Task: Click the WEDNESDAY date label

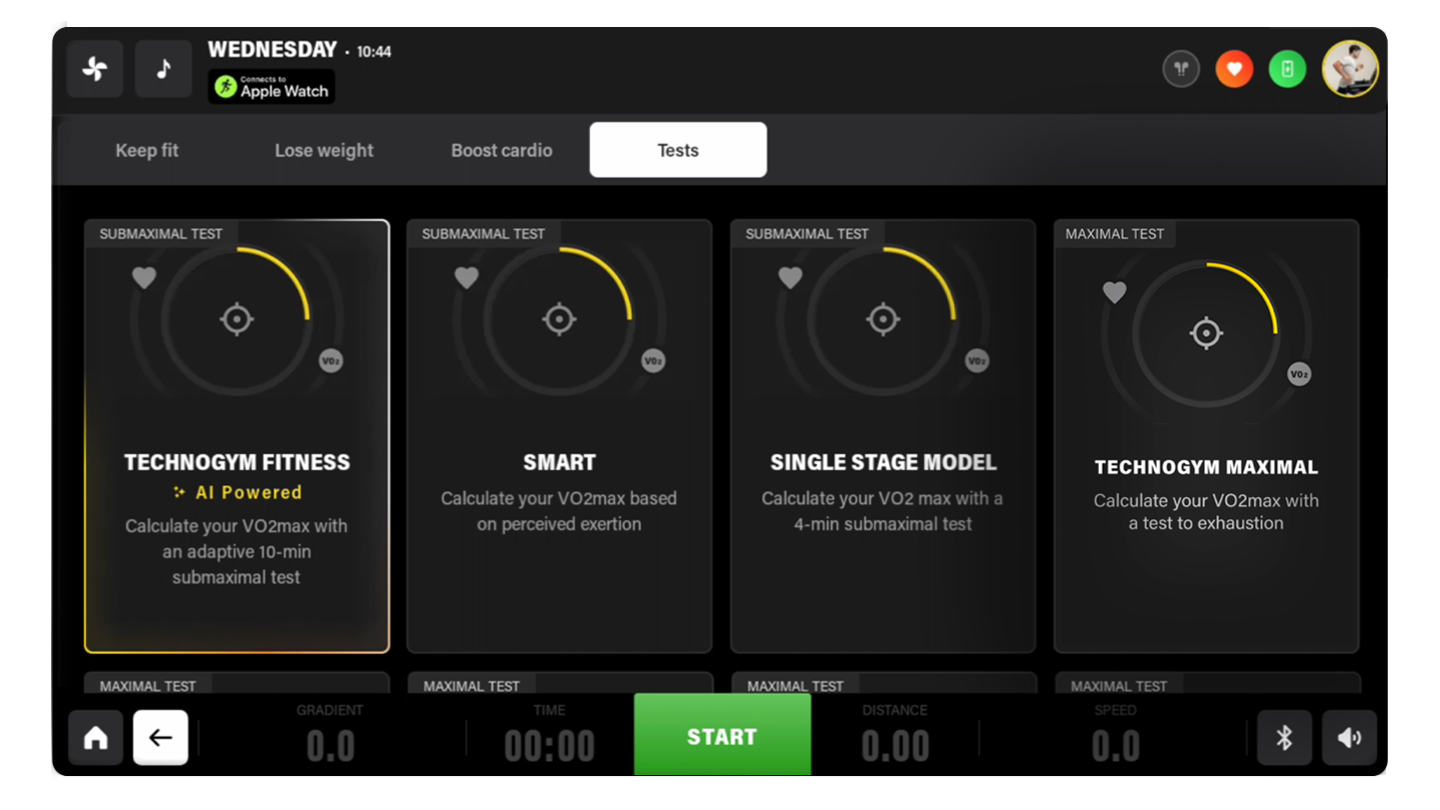Action: pyautogui.click(x=272, y=49)
